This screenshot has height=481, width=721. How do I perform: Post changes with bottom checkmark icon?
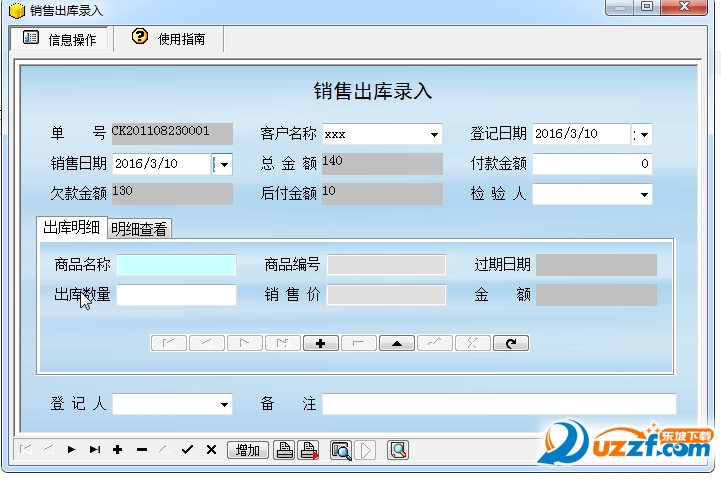(x=187, y=449)
